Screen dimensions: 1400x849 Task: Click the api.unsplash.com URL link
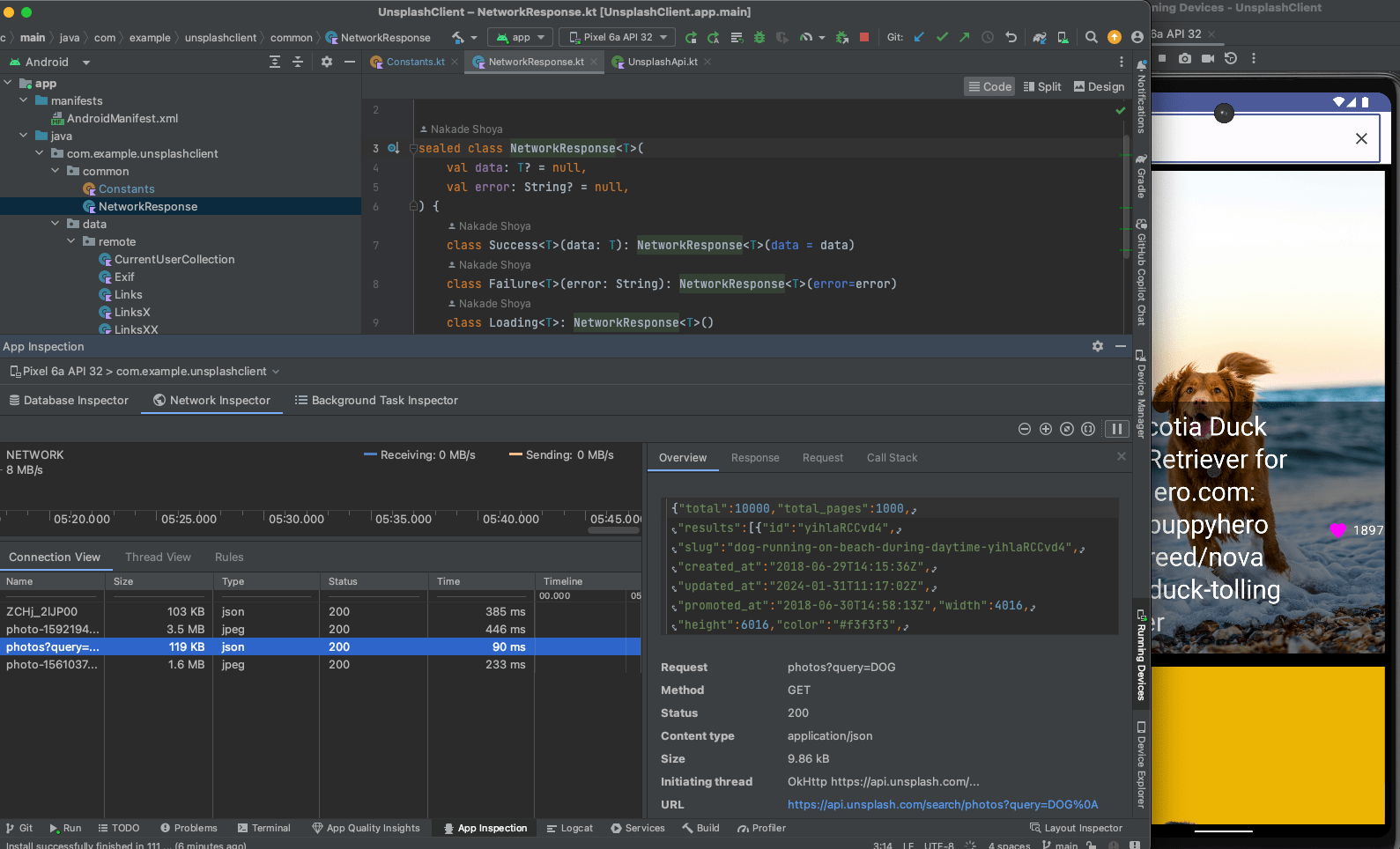tap(943, 804)
